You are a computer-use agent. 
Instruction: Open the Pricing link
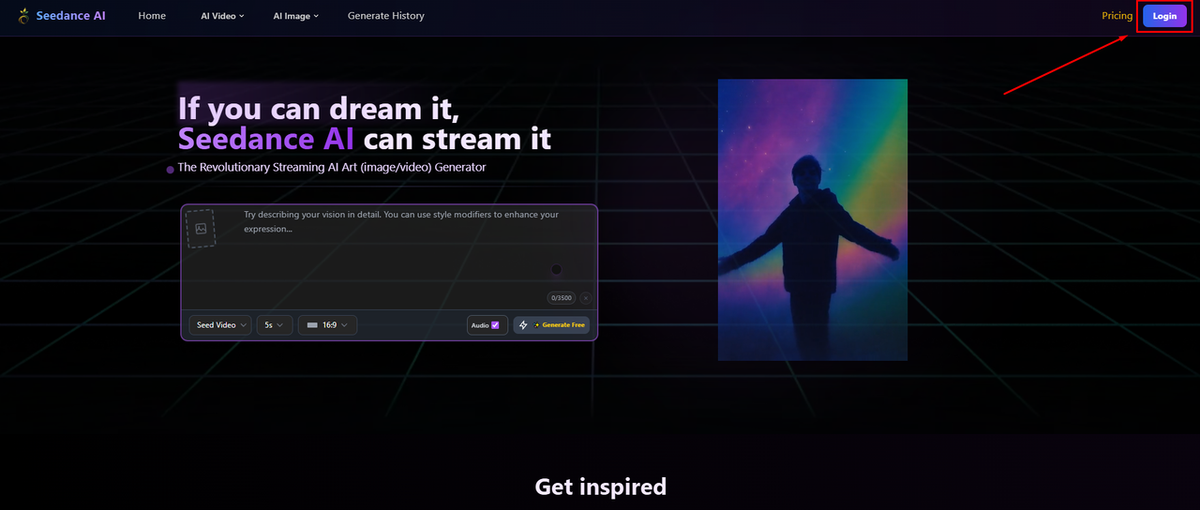[1117, 16]
